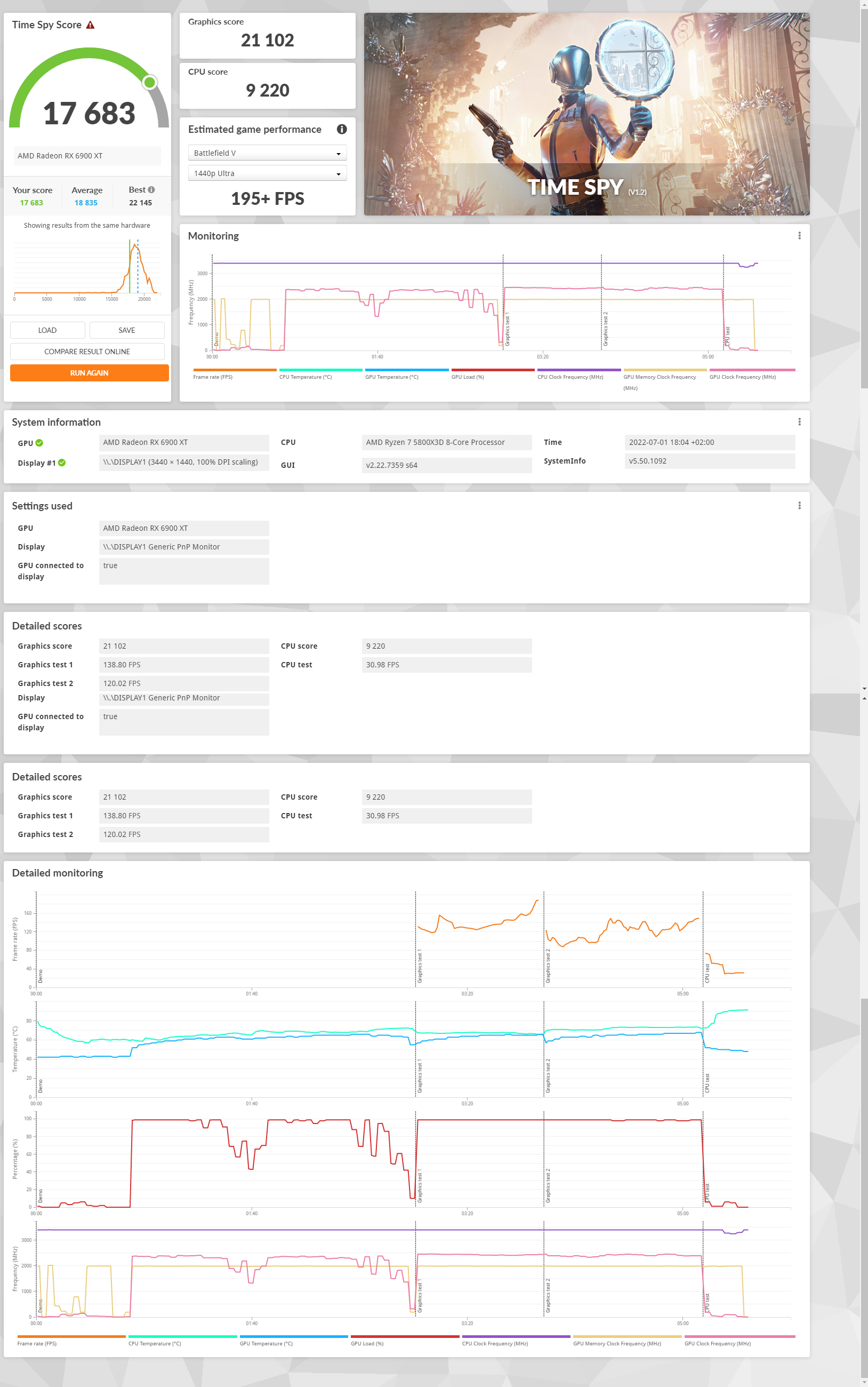Click GPU Load red swatch in Detailed monitoring legend
The width and height of the screenshot is (868, 1387).
405,1336
